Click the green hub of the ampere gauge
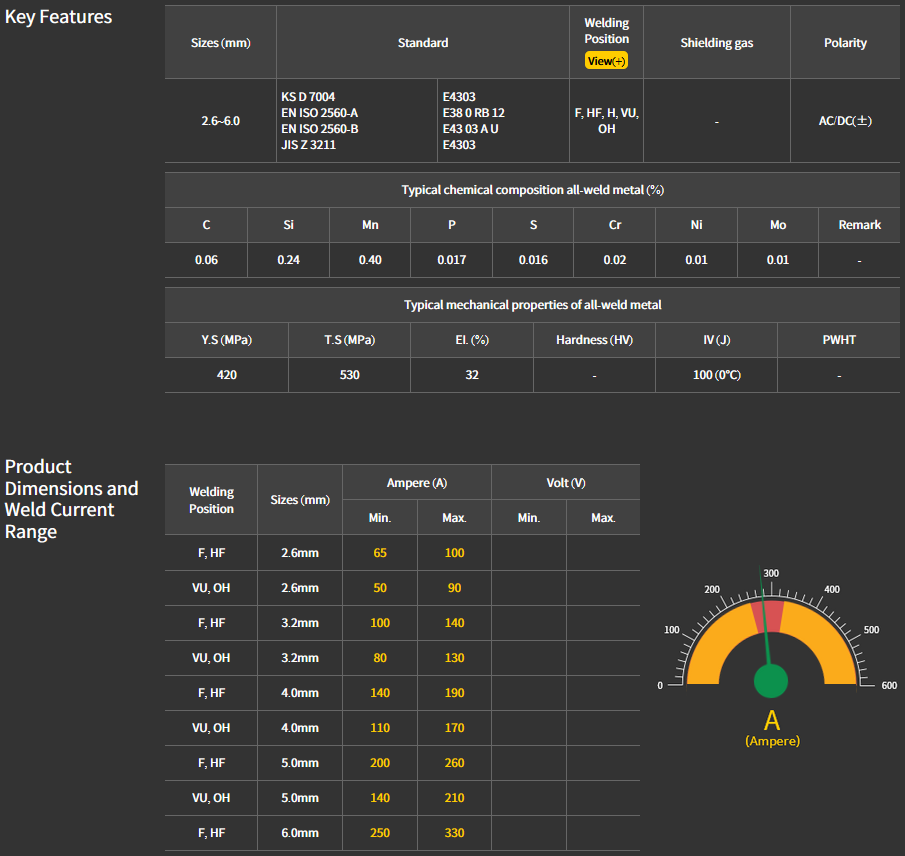905x856 pixels. [x=770, y=680]
